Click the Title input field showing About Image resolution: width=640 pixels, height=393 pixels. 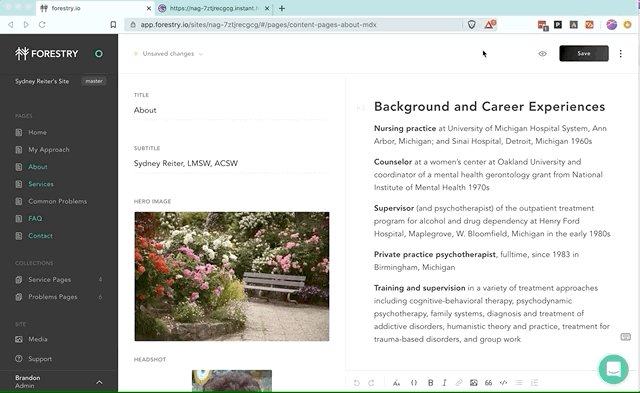tap(231, 110)
